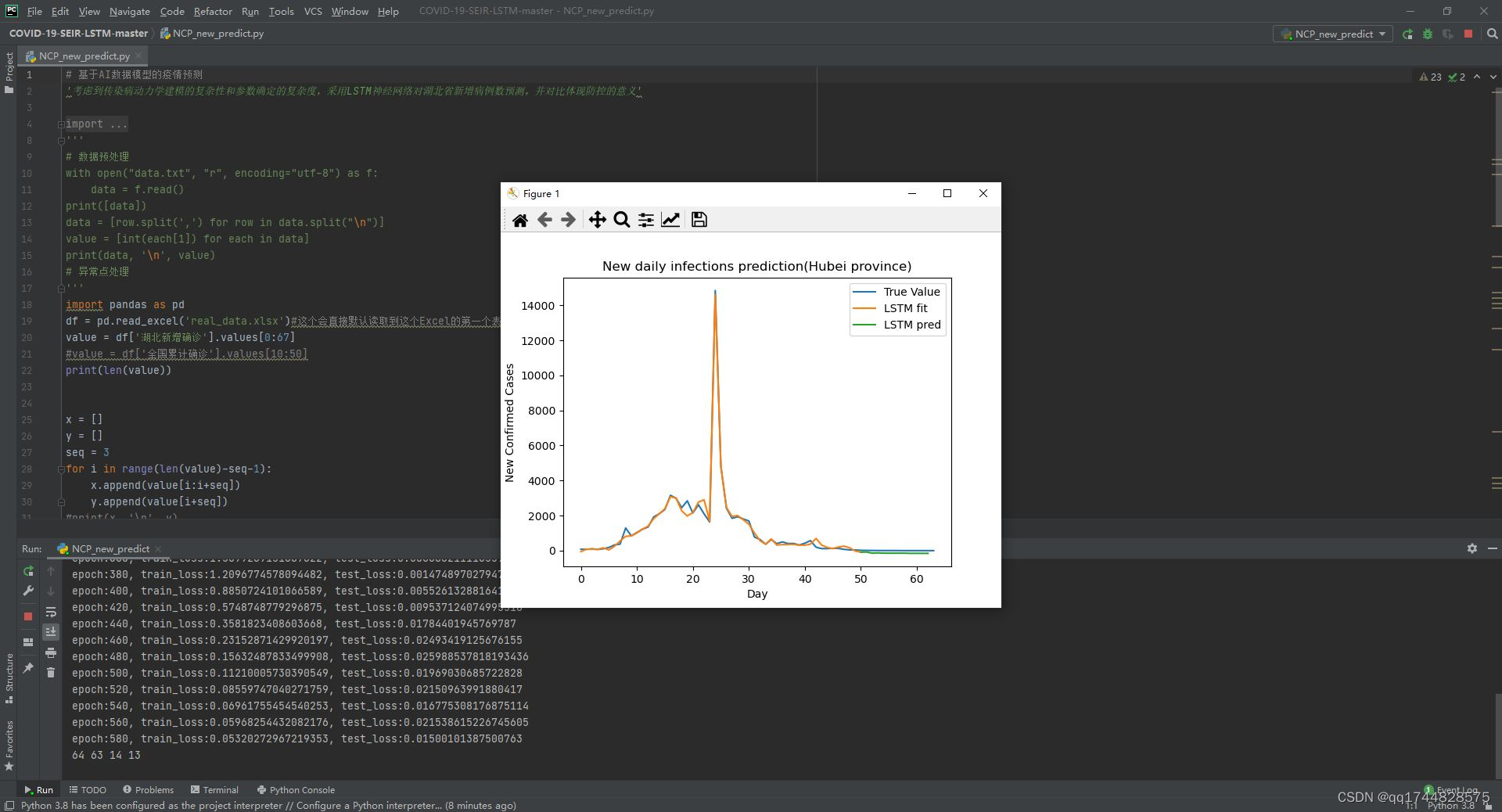This screenshot has width=1502, height=812.
Task: Collapse the for-loop fold on line 28
Action: click(61, 469)
